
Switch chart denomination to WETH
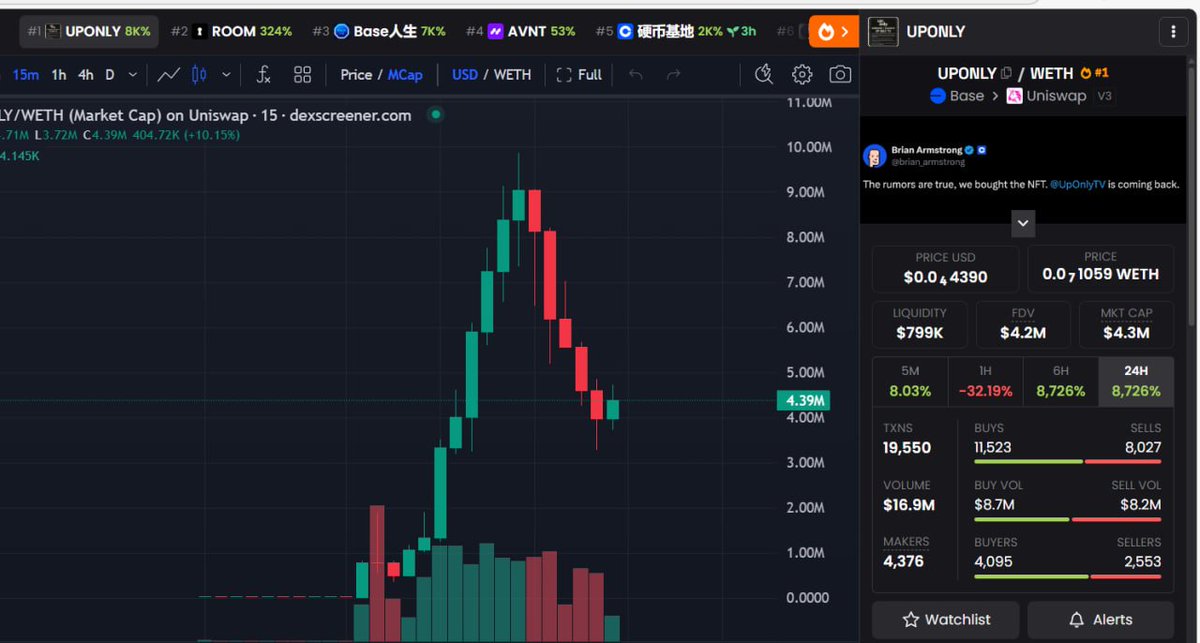[512, 74]
